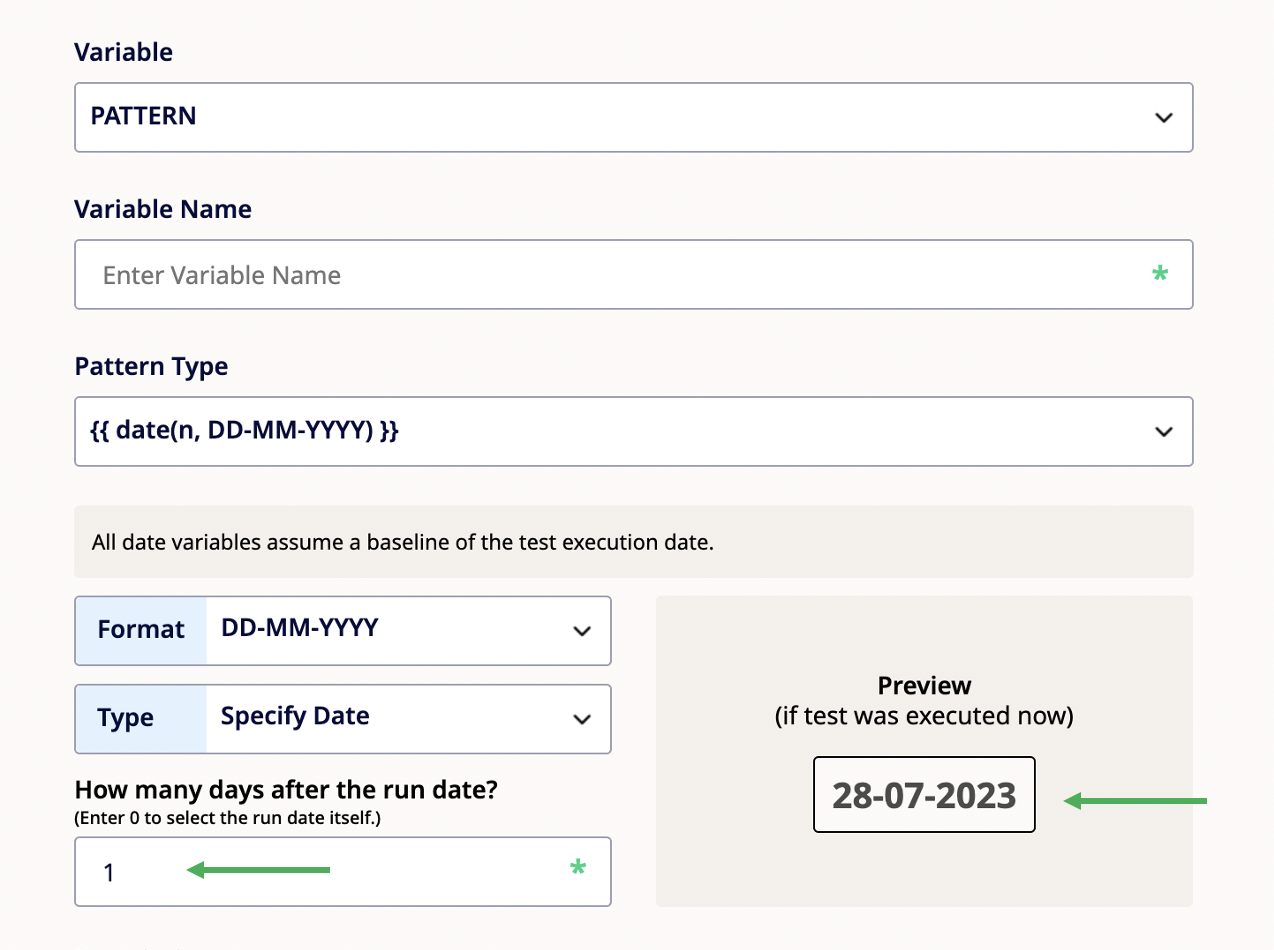The height and width of the screenshot is (950, 1274).
Task: Click the blue Format label tab
Action: click(141, 630)
